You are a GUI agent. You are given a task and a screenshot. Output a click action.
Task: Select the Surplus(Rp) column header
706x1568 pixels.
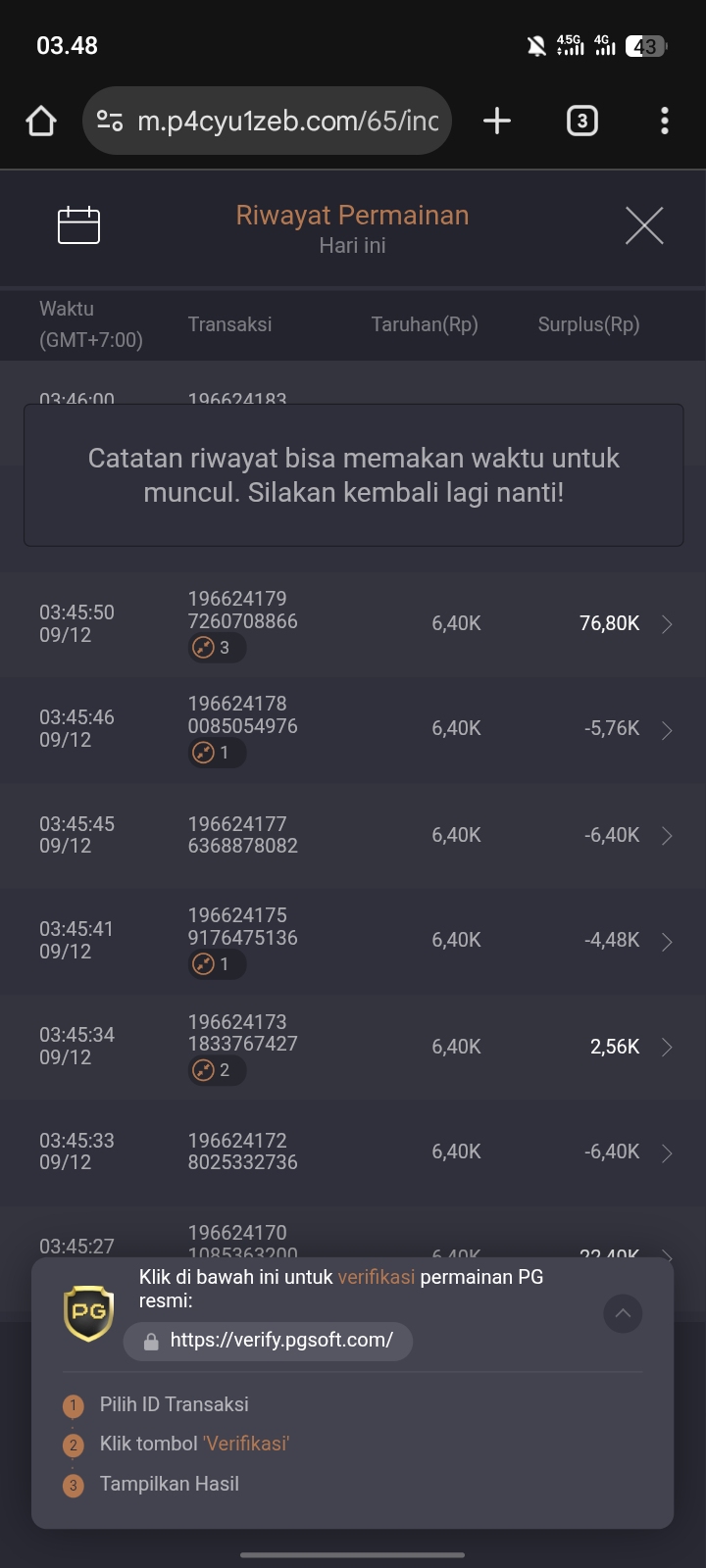click(x=588, y=324)
